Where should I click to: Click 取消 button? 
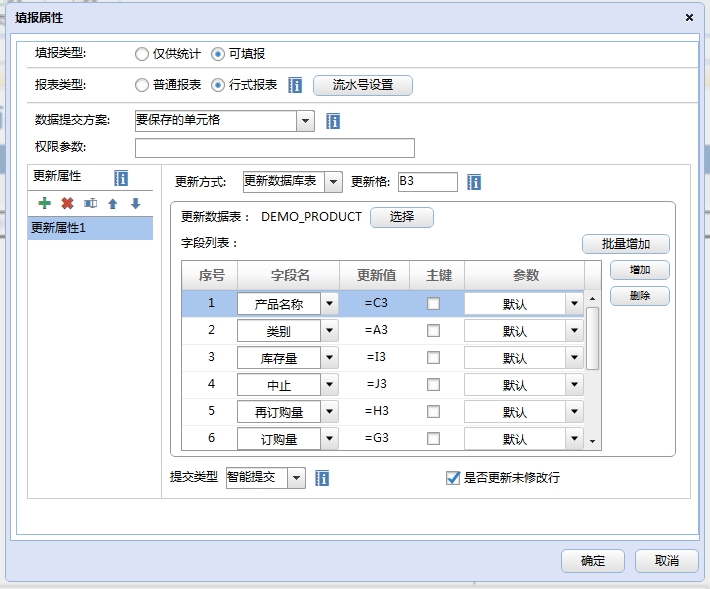pyautogui.click(x=667, y=561)
